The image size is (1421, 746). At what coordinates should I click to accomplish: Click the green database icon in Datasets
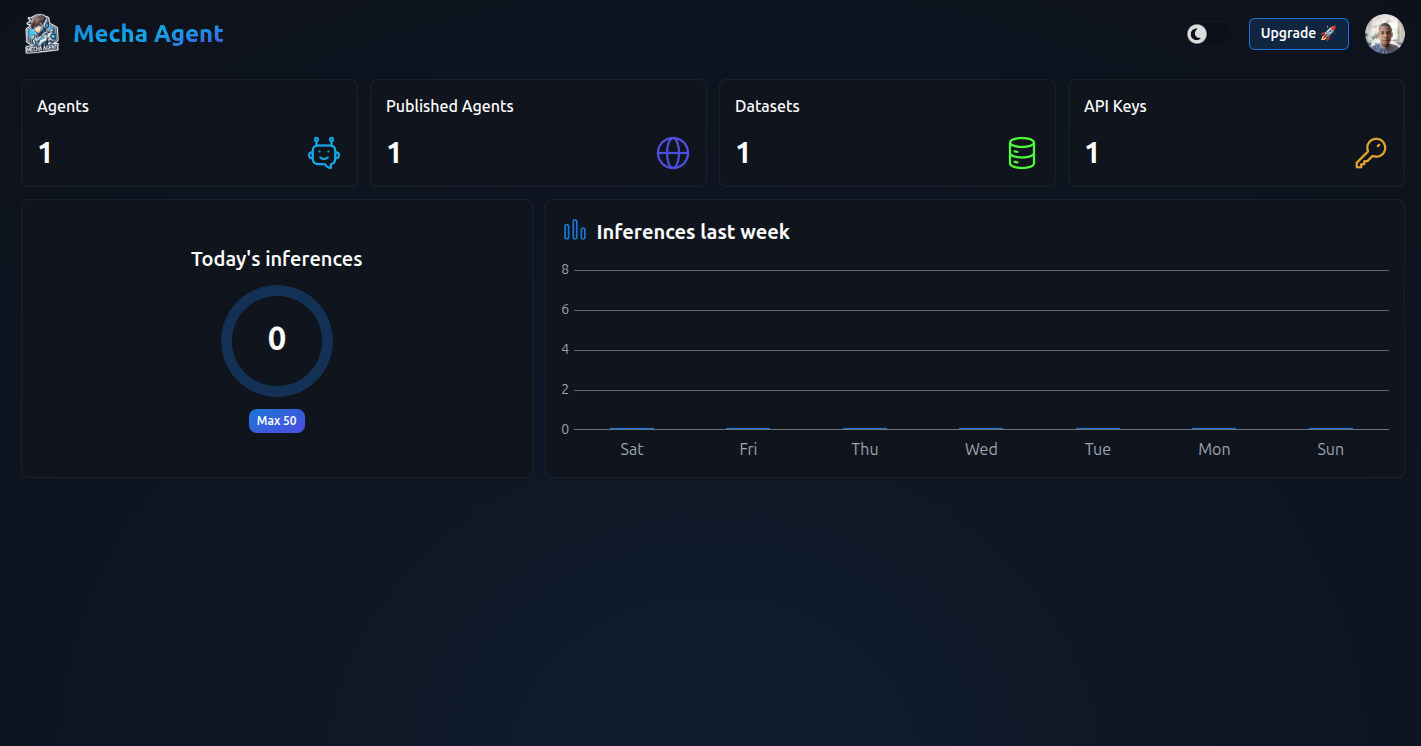pyautogui.click(x=1021, y=153)
